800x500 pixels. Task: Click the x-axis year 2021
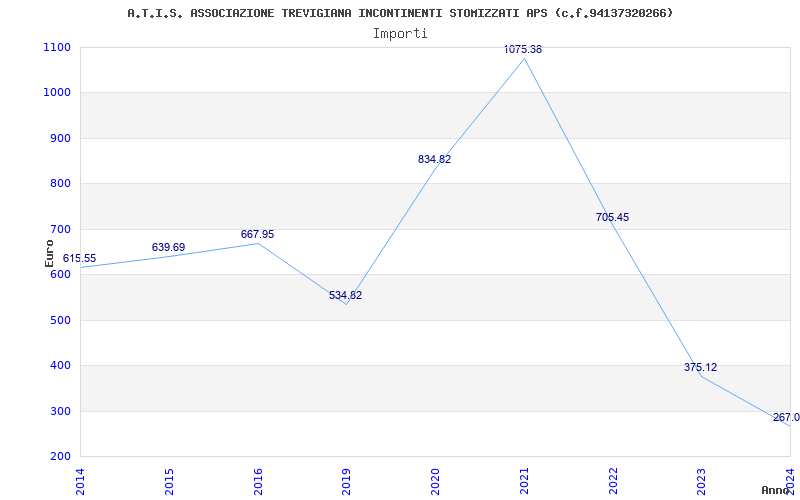[x=524, y=482]
